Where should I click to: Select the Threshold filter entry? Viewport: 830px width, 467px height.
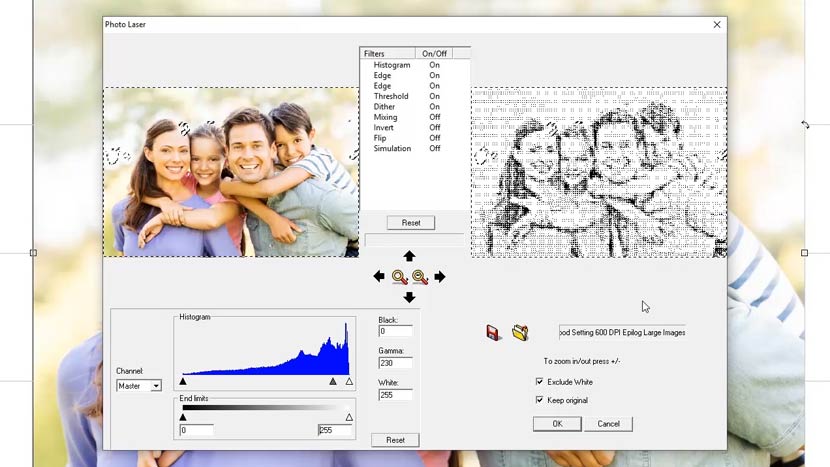(391, 96)
